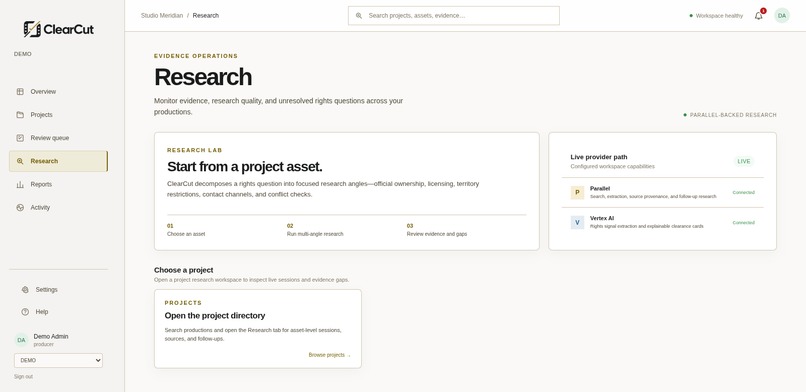Click the Start from a project asset heading
Image resolution: width=806 pixels, height=392 pixels.
pyautogui.click(x=245, y=166)
